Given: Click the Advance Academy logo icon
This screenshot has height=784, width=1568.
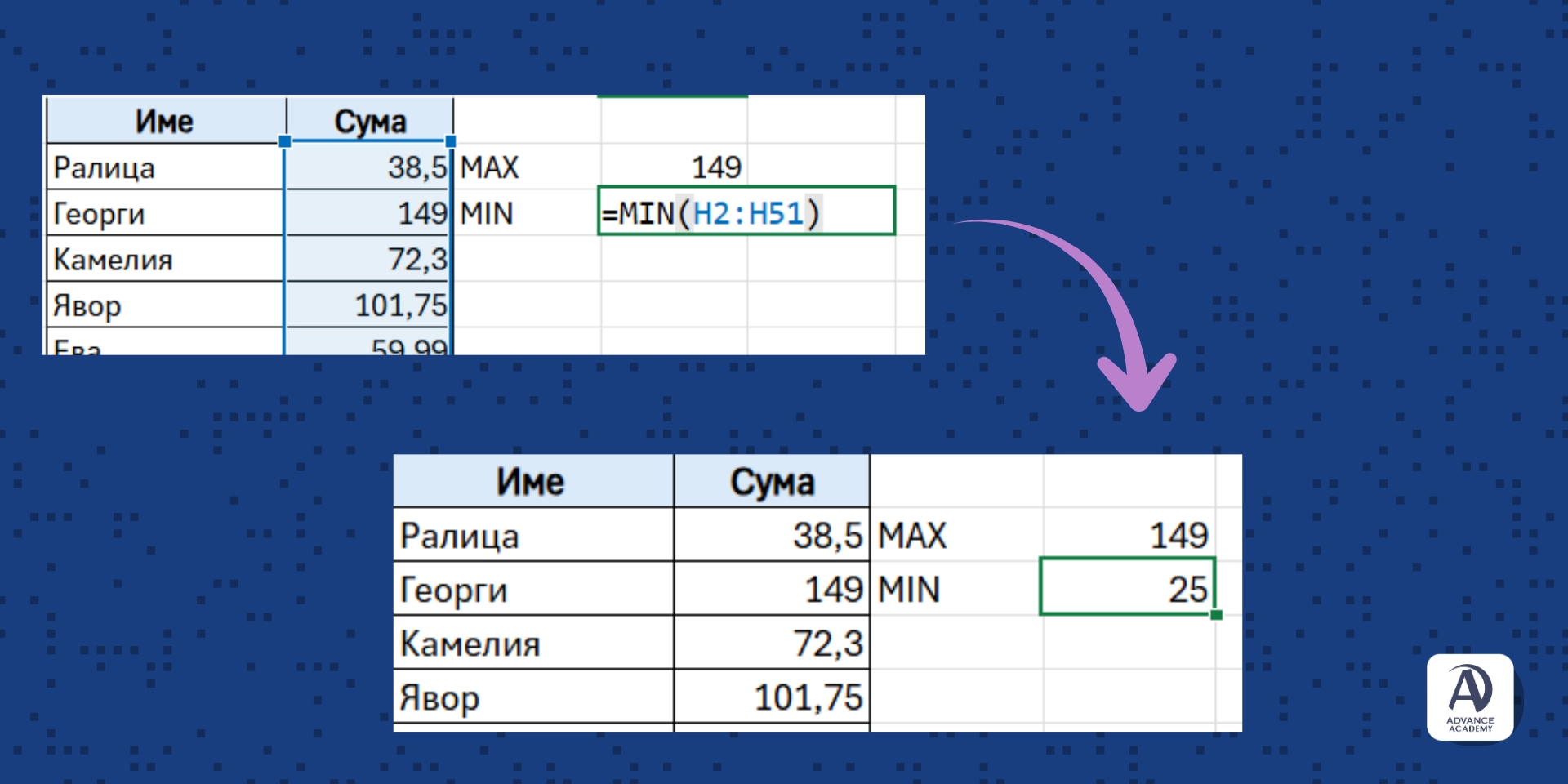Looking at the screenshot, I should click(x=1470, y=697).
